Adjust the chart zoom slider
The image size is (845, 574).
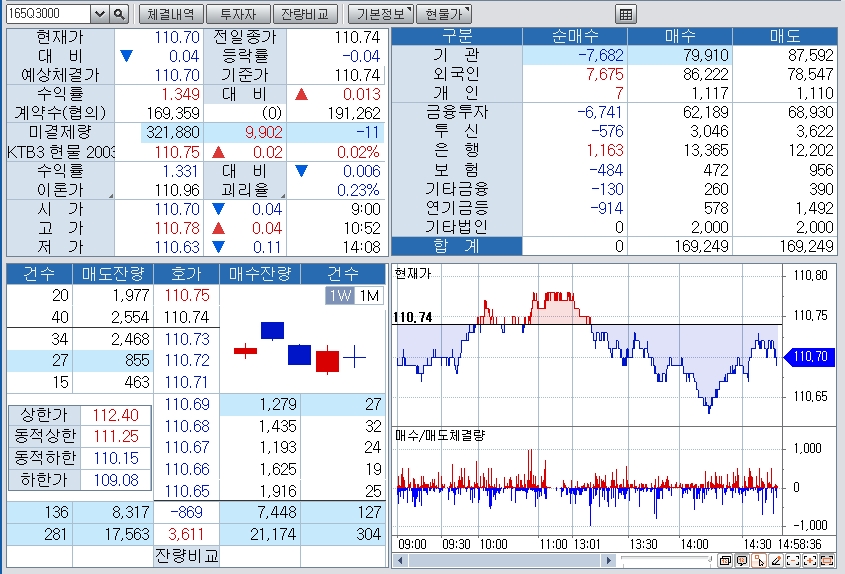[x=666, y=561]
